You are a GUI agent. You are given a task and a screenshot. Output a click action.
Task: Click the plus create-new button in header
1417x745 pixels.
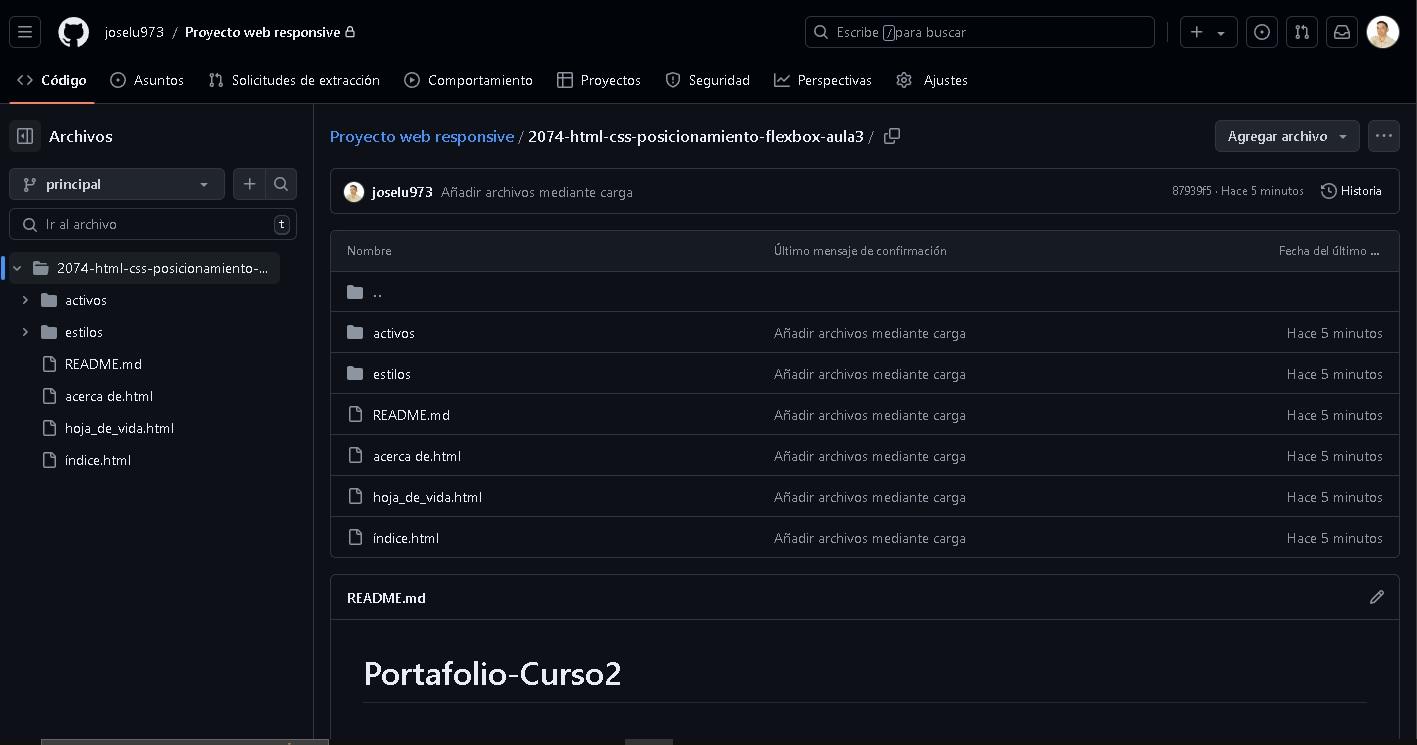[1197, 32]
